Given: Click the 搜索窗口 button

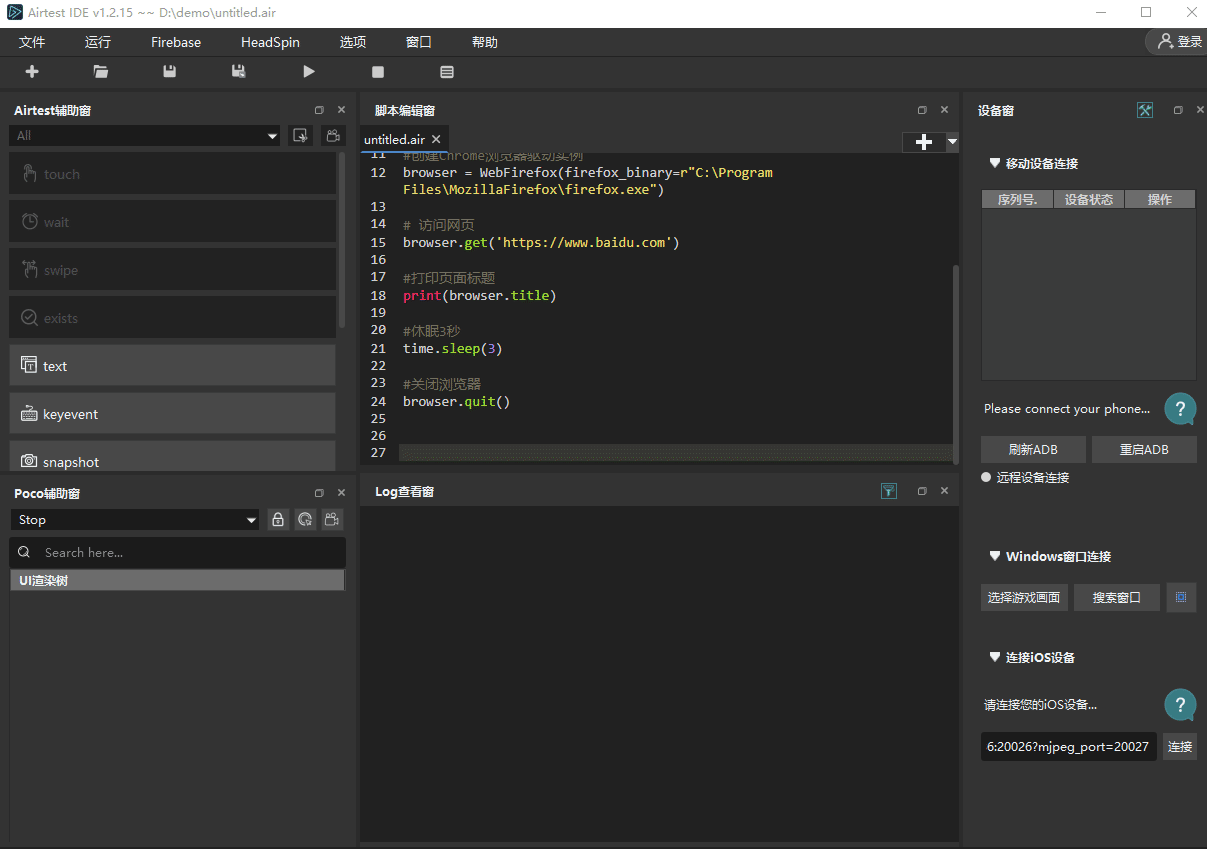Looking at the screenshot, I should (1117, 598).
